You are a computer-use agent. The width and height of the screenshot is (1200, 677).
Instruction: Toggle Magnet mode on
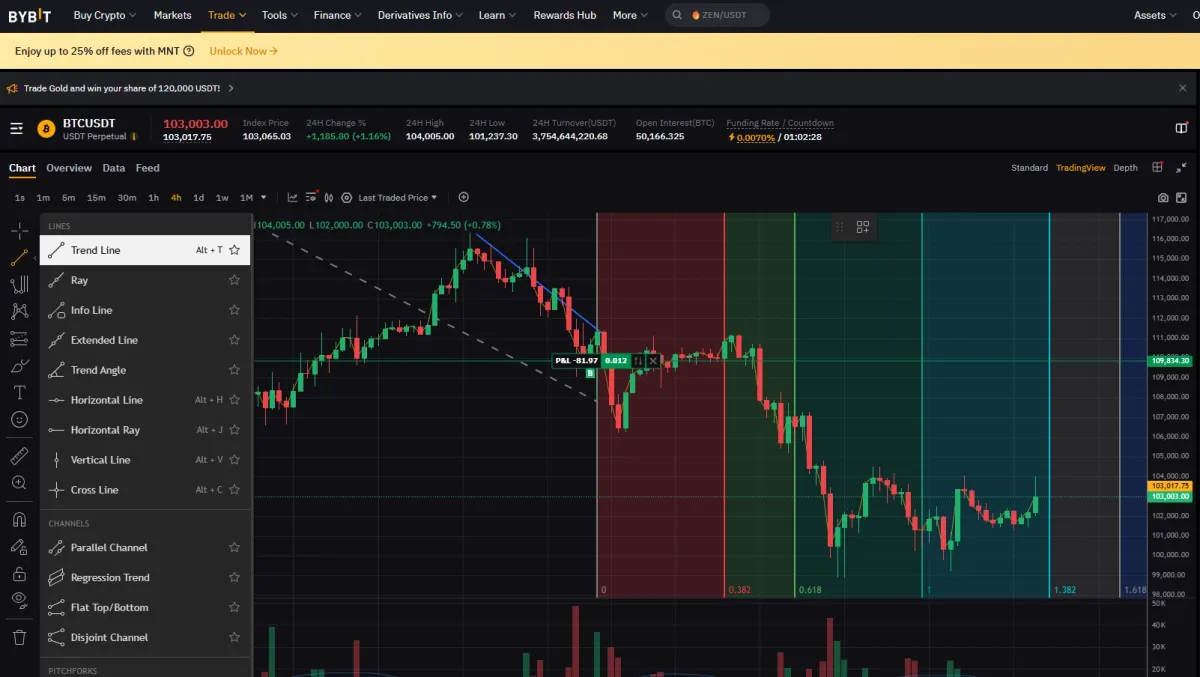click(x=19, y=519)
